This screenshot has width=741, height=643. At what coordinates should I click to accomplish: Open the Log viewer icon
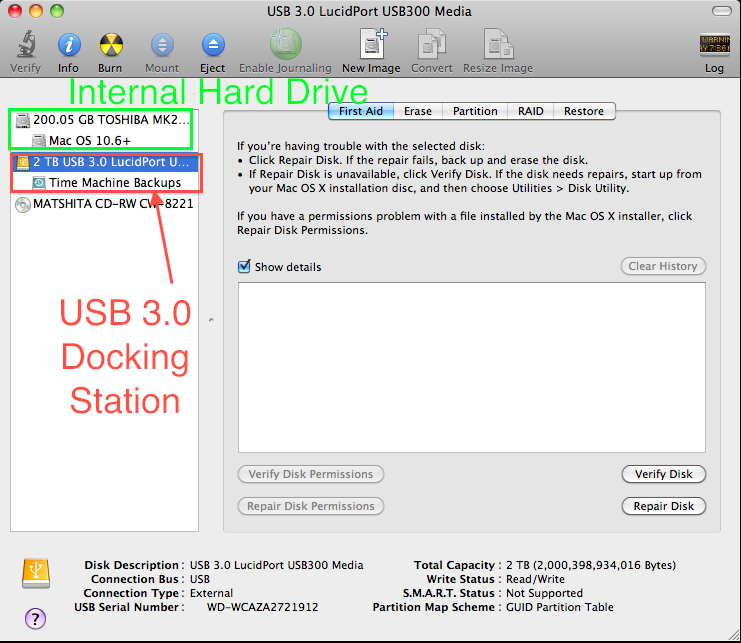[x=715, y=45]
